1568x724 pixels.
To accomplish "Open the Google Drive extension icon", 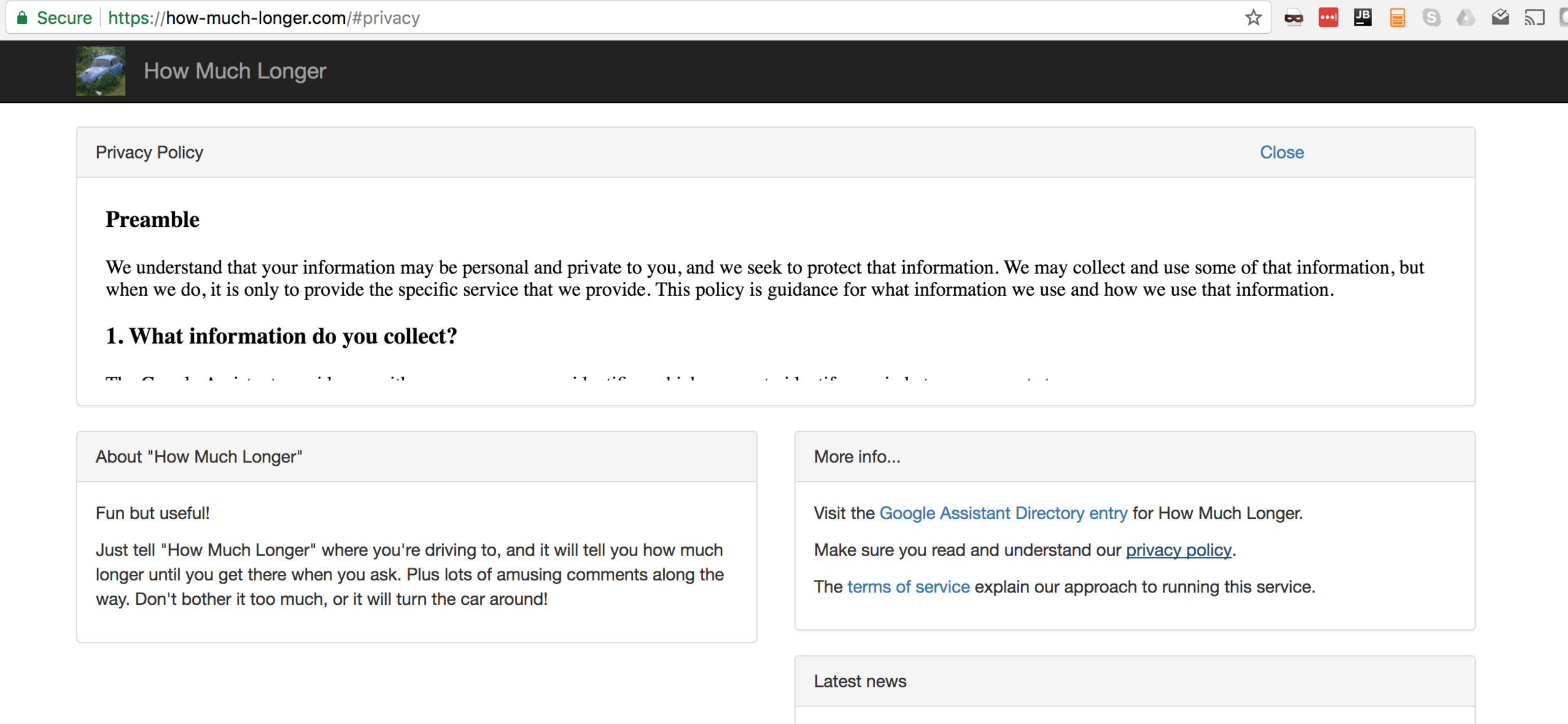I will pos(1465,18).
